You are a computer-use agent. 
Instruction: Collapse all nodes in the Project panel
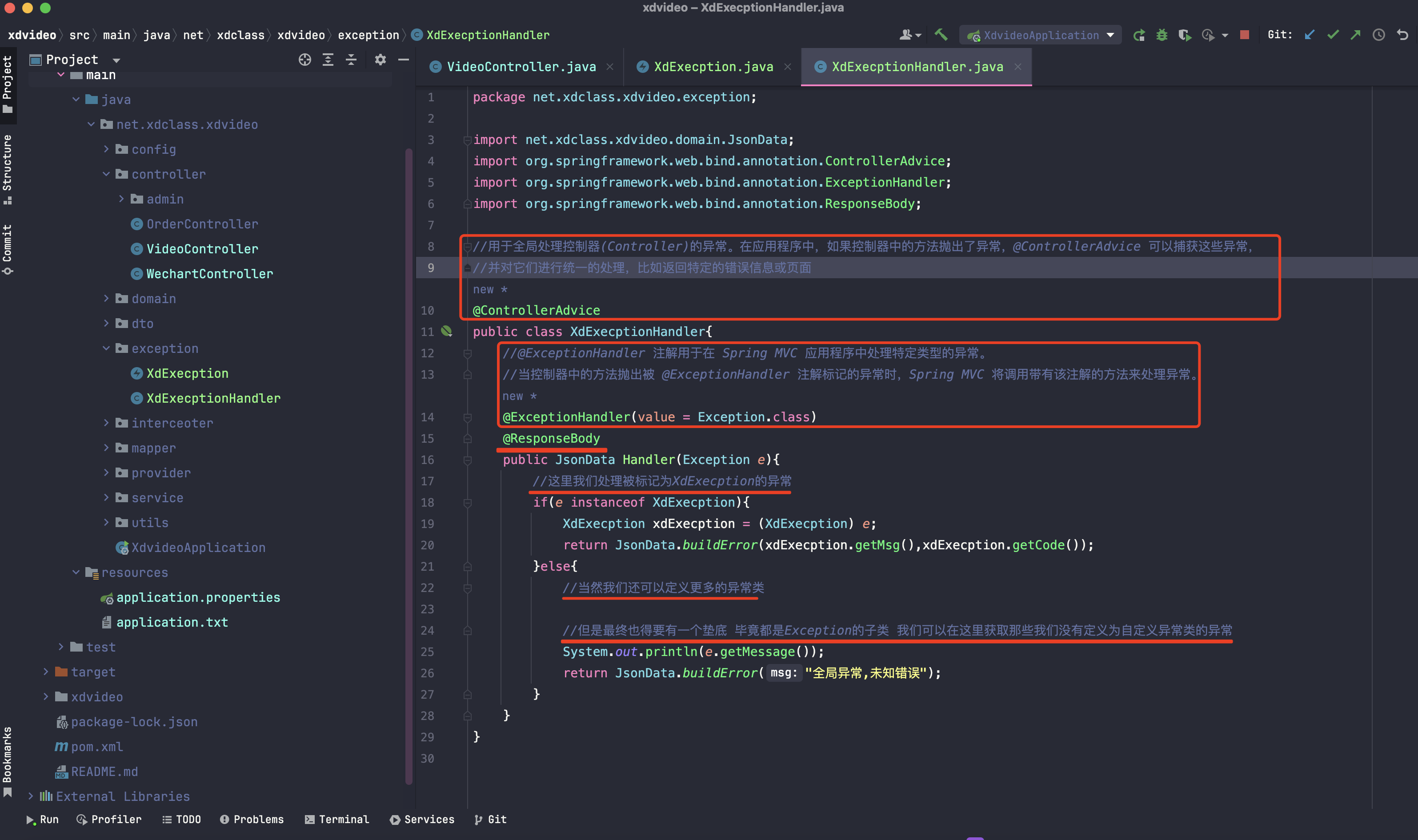[x=352, y=60]
